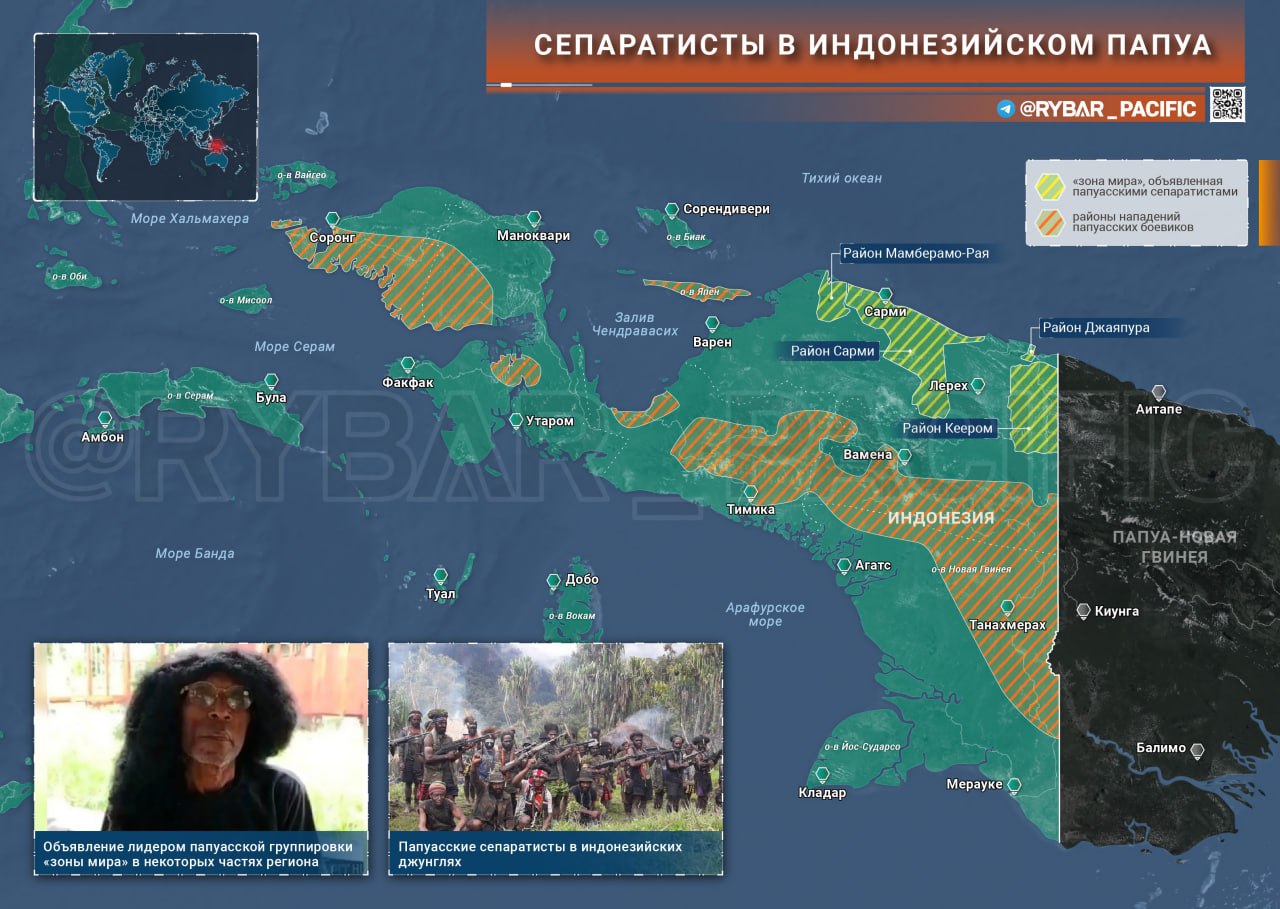Click the orange striped attack areas legend swatch
Screen dimensions: 1280x909
point(1050,222)
